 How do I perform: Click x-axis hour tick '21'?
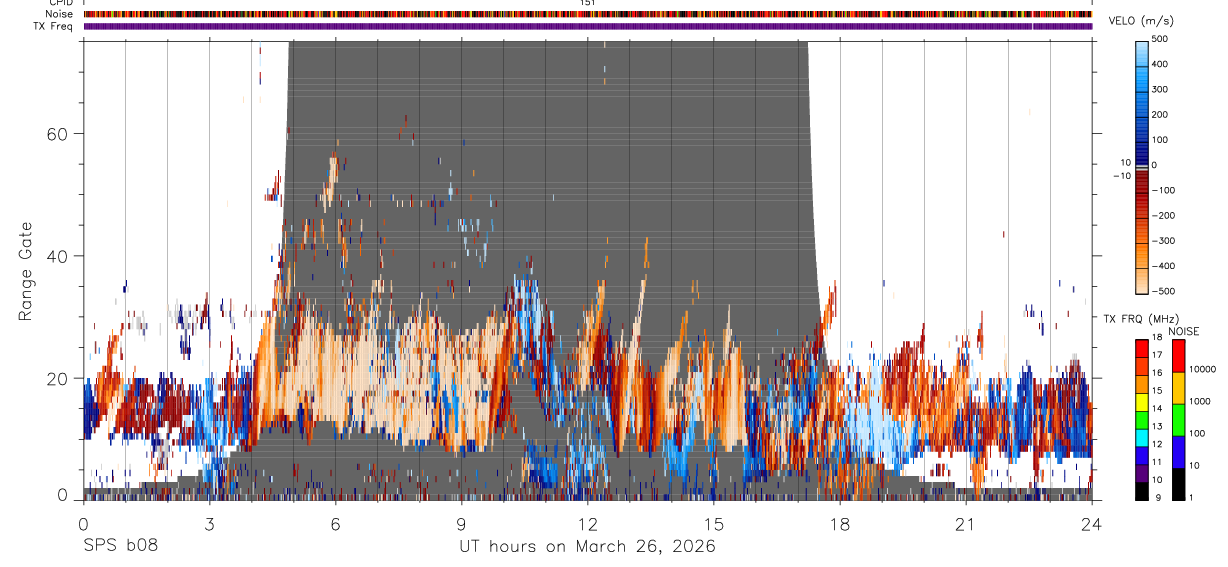click(x=966, y=524)
